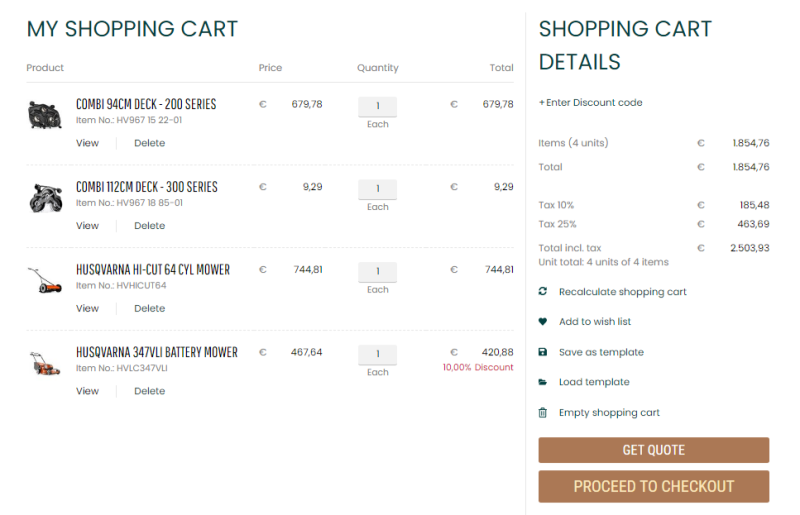The width and height of the screenshot is (800, 515).
Task: Click the GET QUOTE button
Action: [654, 450]
